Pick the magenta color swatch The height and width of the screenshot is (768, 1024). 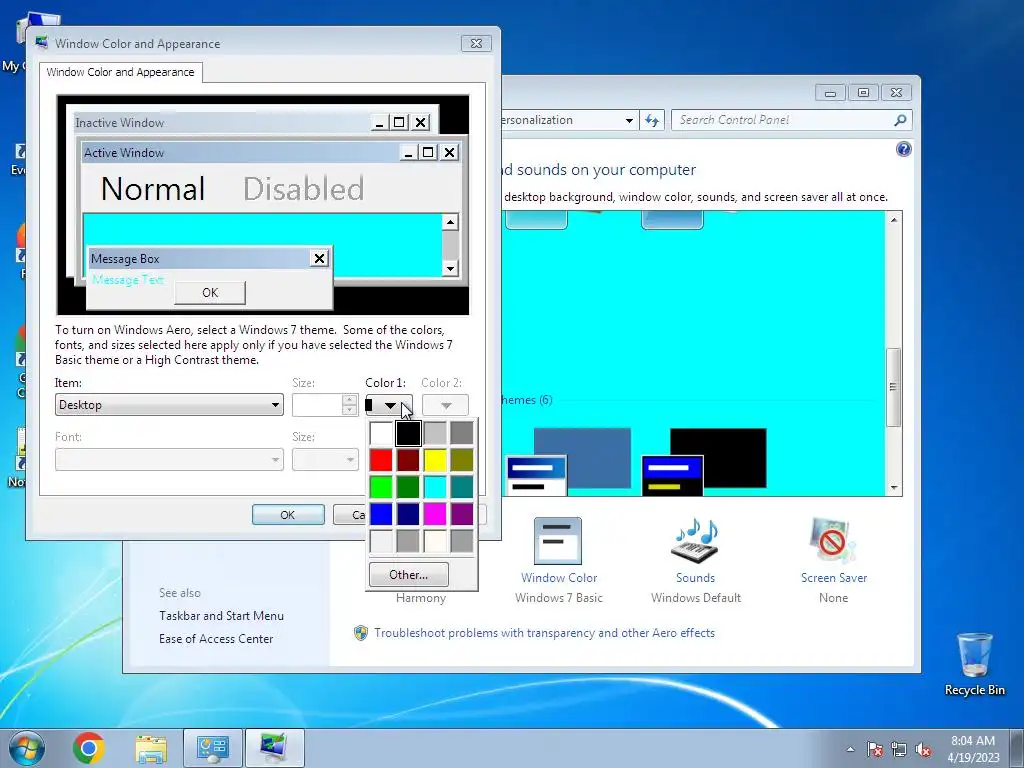coord(435,514)
